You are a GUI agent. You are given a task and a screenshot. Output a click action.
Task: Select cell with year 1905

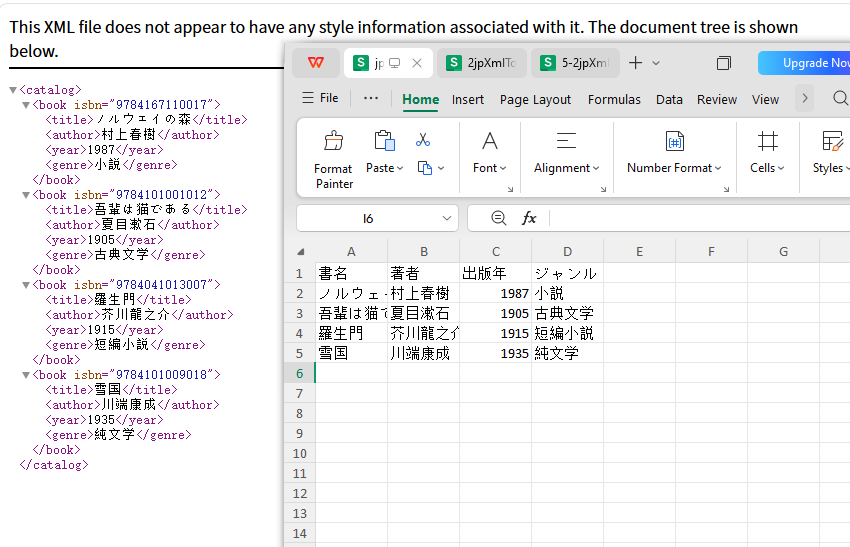[x=495, y=313]
